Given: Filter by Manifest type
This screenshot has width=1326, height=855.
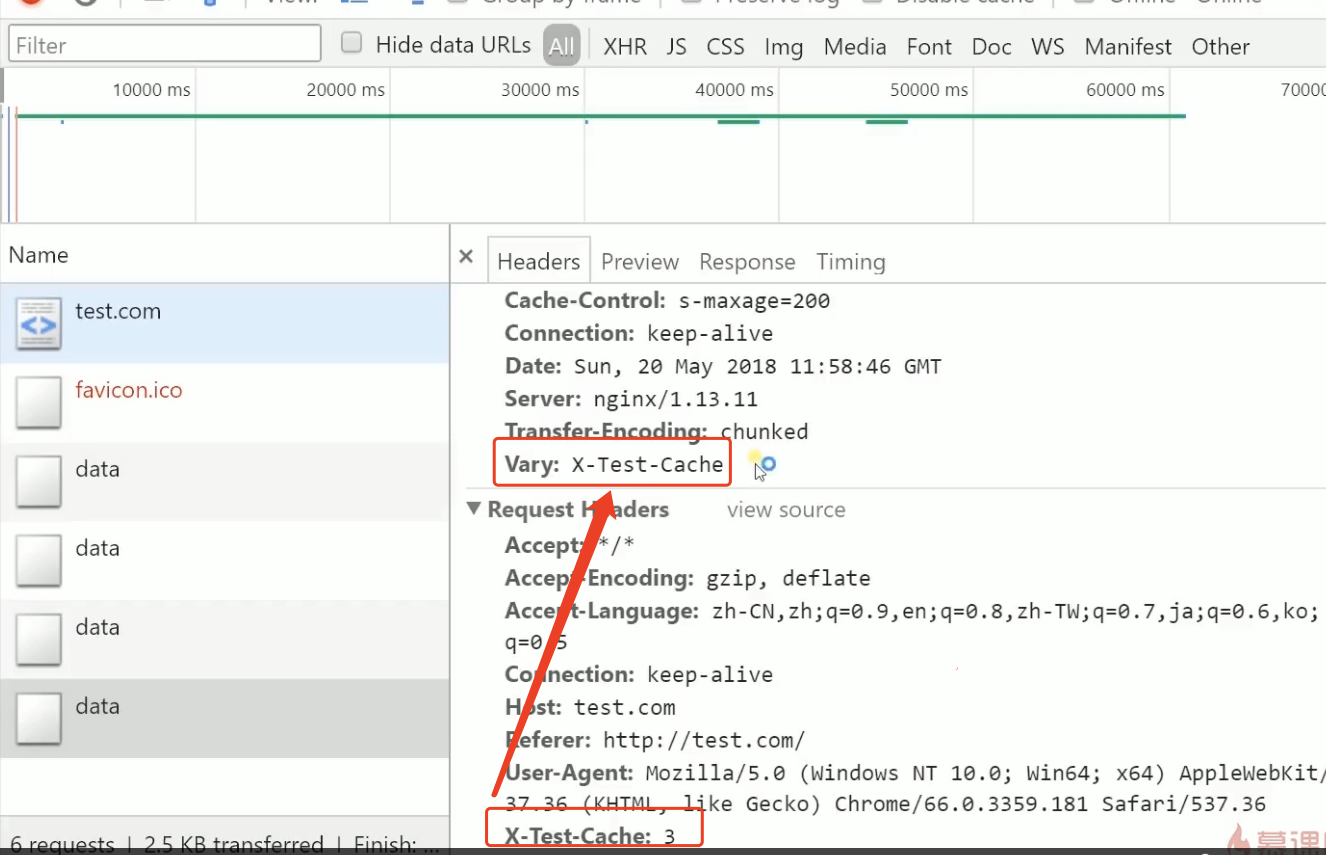Looking at the screenshot, I should pos(1128,47).
